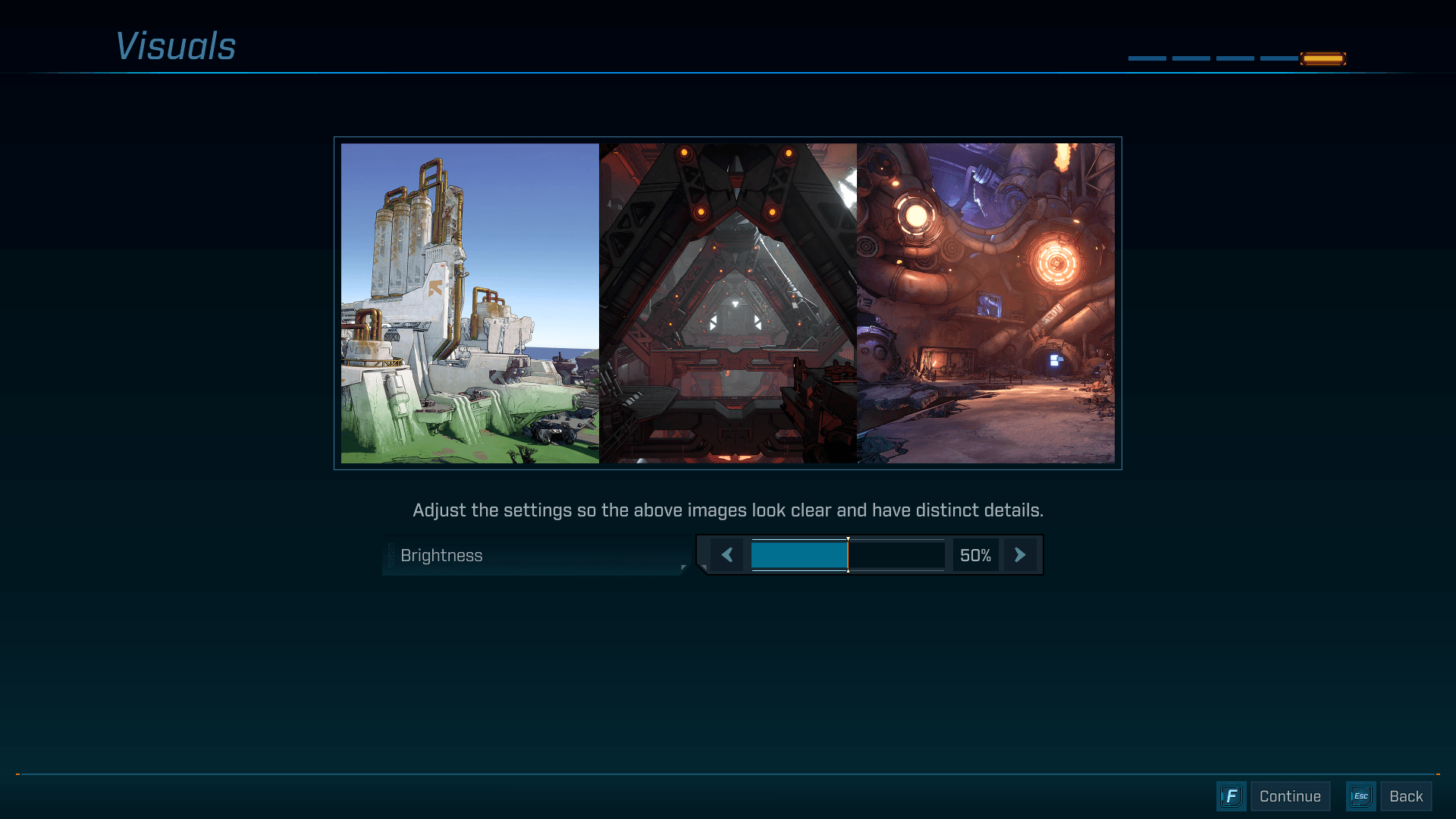Viewport: 1456px width, 819px height.
Task: Select the third setup step indicator
Action: [x=1235, y=58]
